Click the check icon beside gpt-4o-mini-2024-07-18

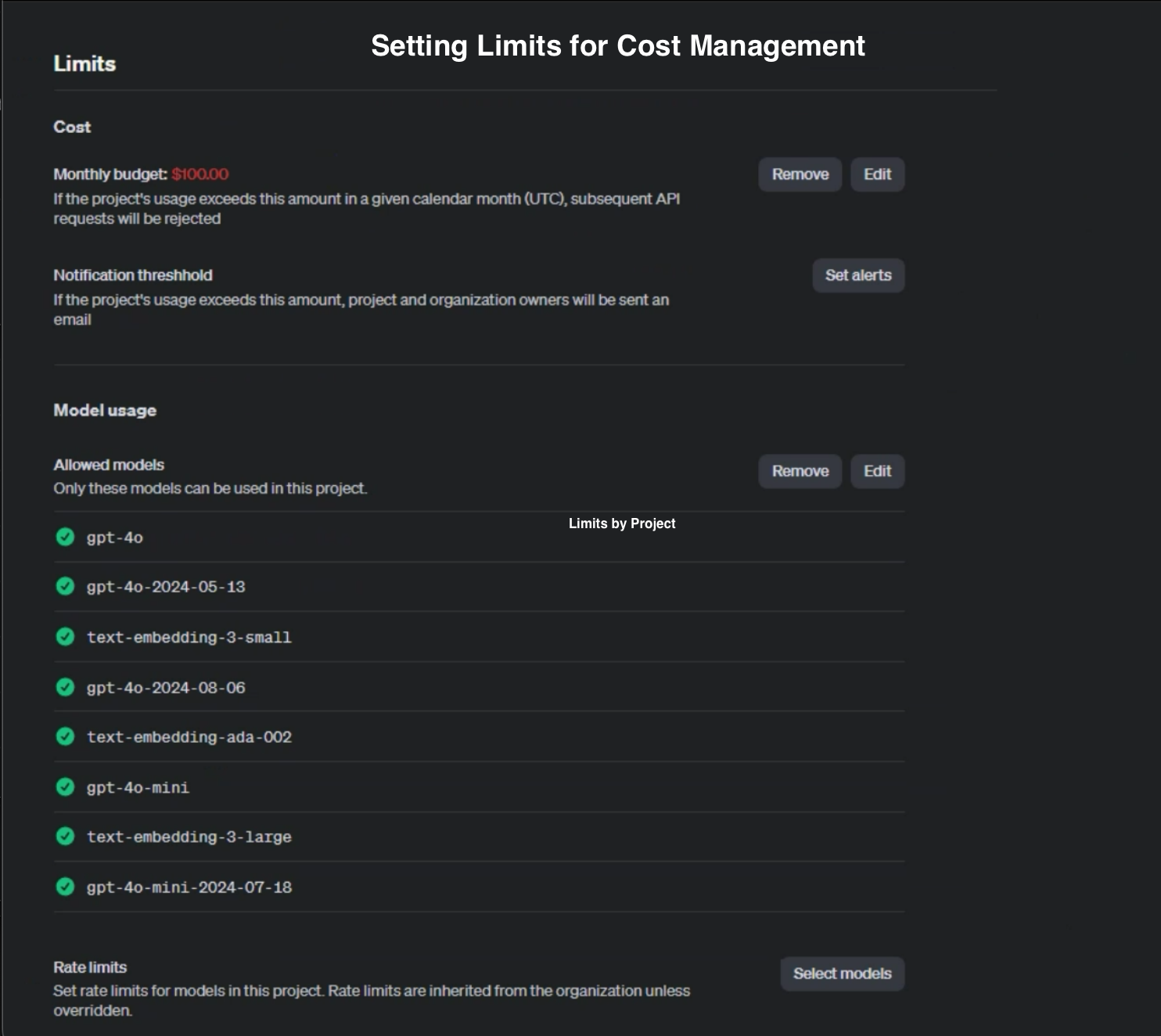click(66, 887)
